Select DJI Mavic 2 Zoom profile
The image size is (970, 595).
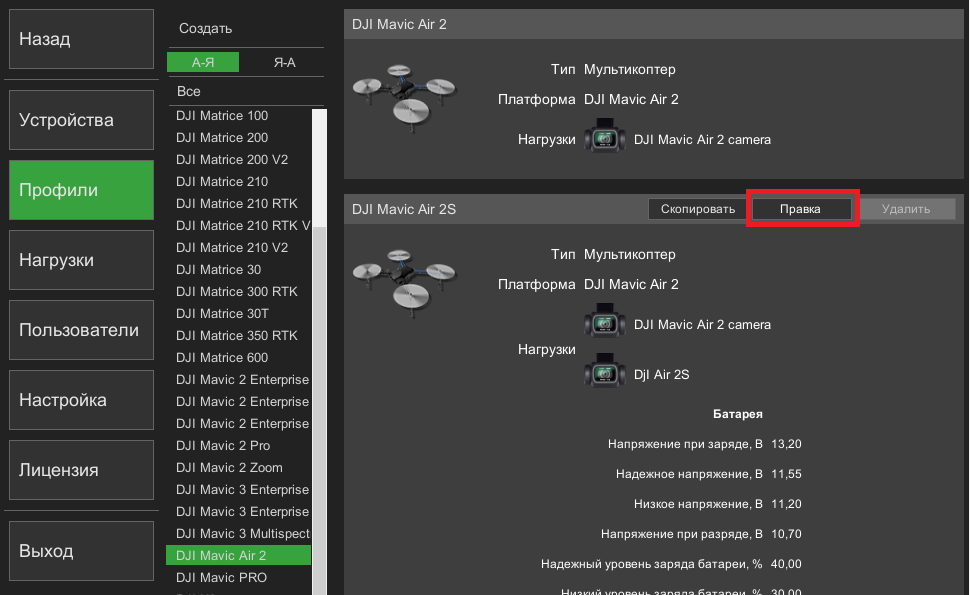(x=239, y=468)
